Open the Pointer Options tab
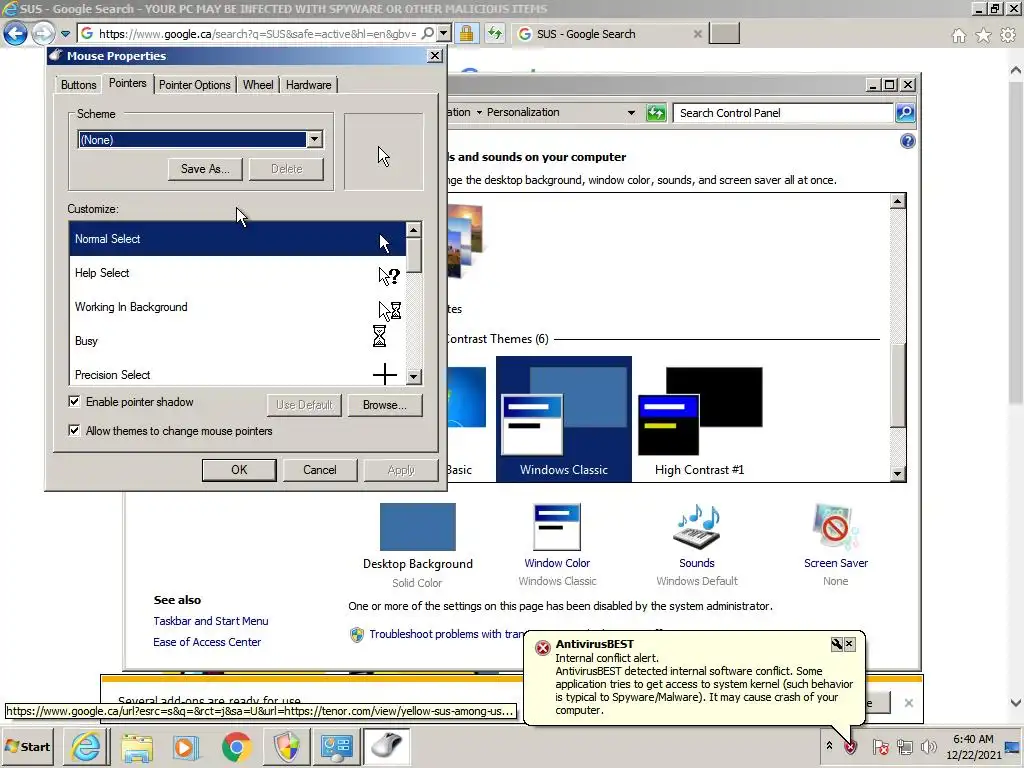1024x768 pixels. click(x=195, y=85)
